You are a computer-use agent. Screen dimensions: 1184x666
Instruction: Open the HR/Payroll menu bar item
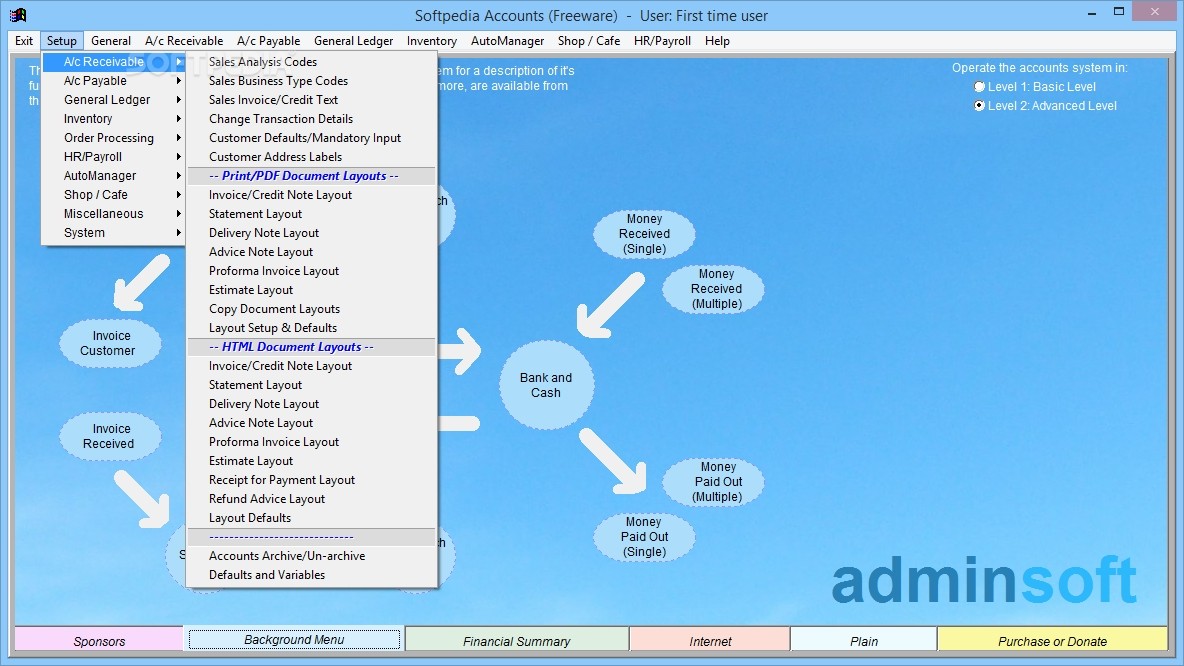click(662, 41)
